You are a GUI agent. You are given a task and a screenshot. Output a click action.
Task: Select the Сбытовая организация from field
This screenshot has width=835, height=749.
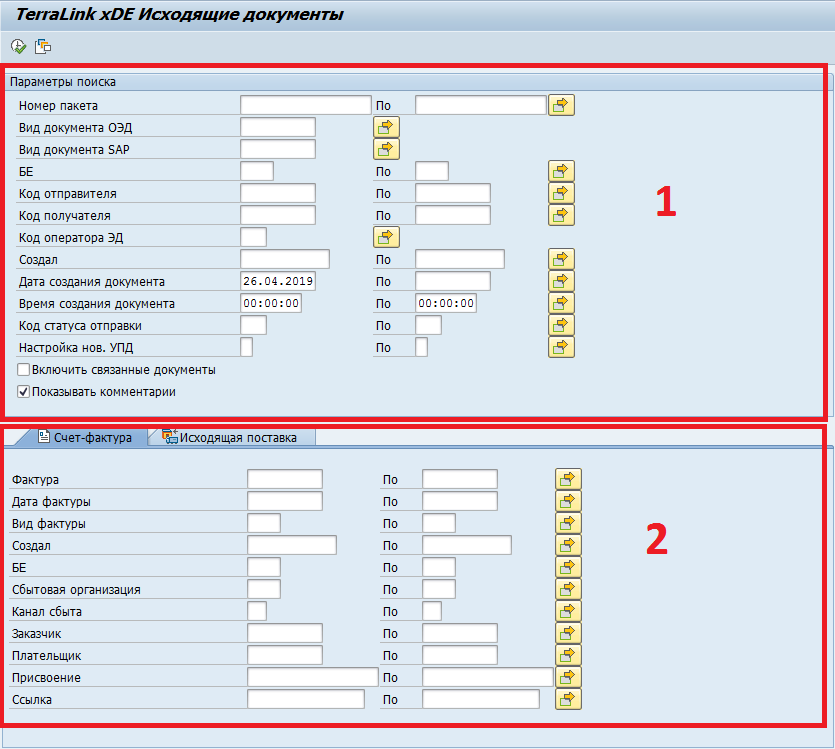click(x=263, y=589)
